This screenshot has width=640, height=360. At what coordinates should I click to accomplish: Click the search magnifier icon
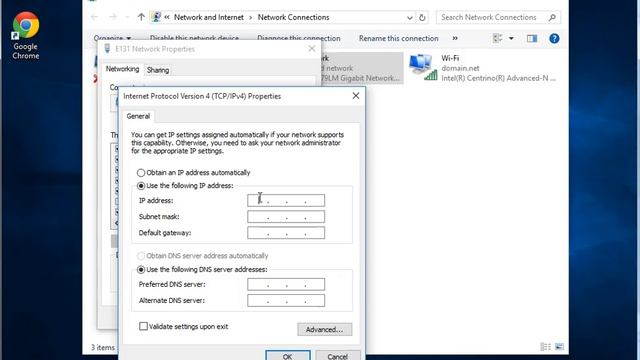click(552, 17)
